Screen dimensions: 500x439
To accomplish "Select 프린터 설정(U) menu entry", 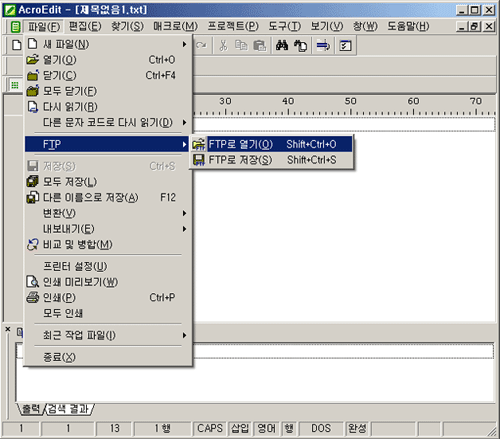I will pyautogui.click(x=109, y=266).
